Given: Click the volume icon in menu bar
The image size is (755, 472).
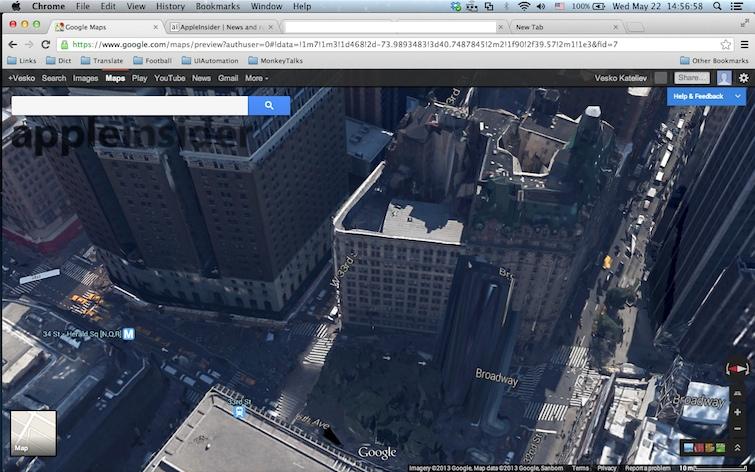Looking at the screenshot, I should click(x=541, y=6).
